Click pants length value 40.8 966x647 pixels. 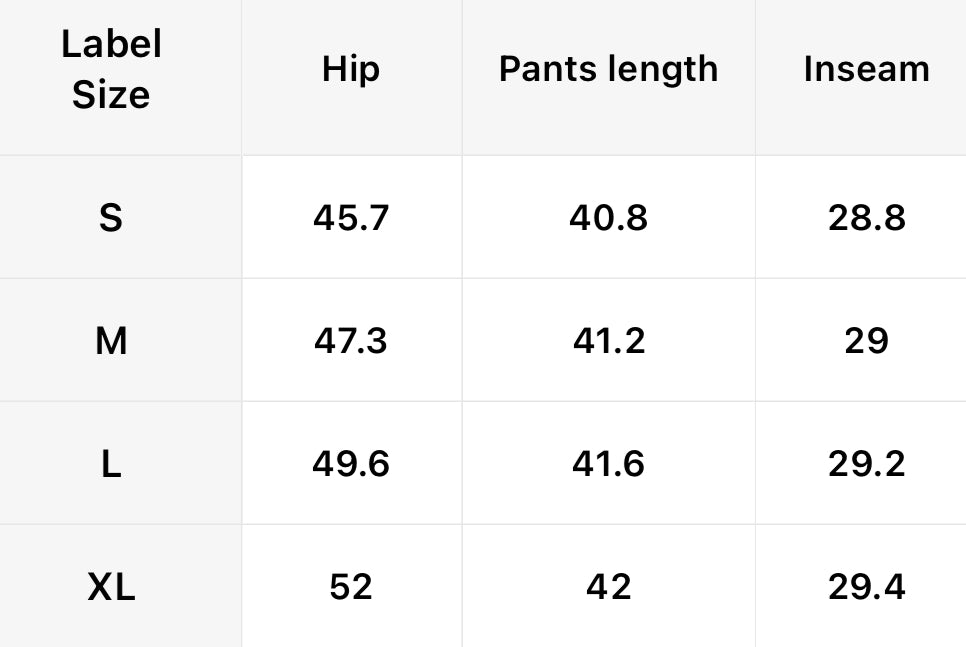[x=608, y=217]
